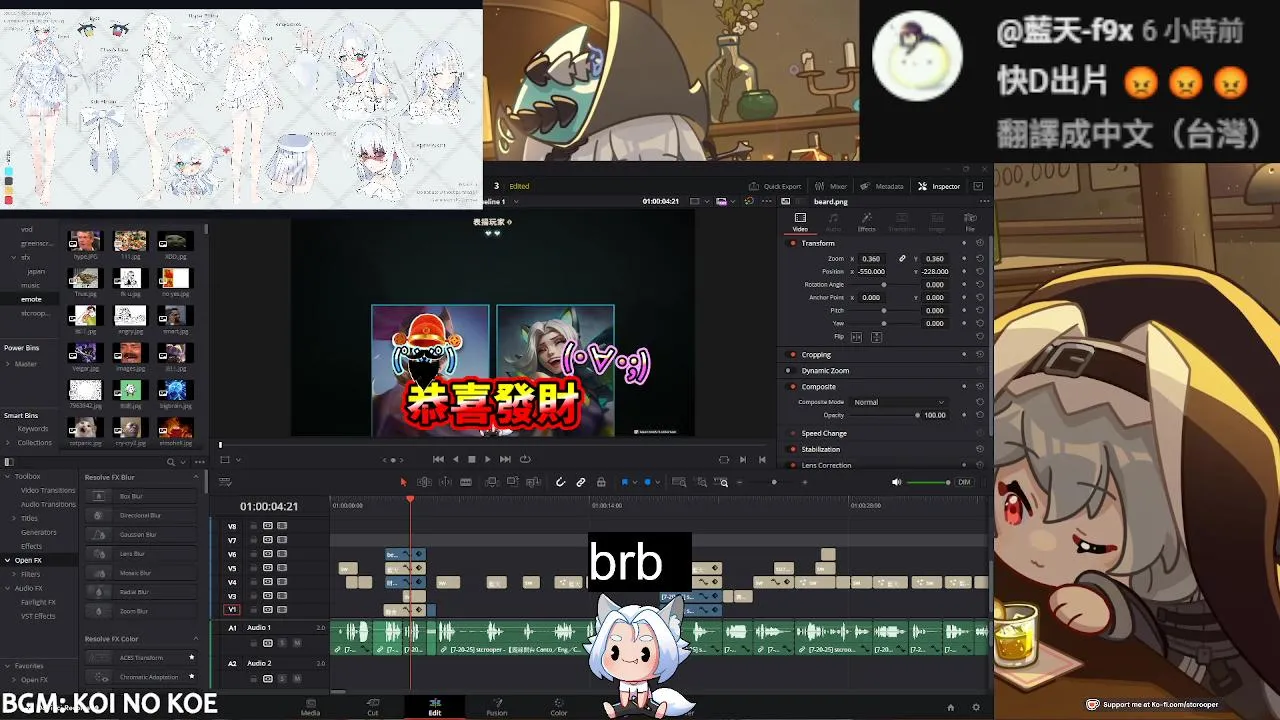Open the Timeline View Options icon

[225, 482]
